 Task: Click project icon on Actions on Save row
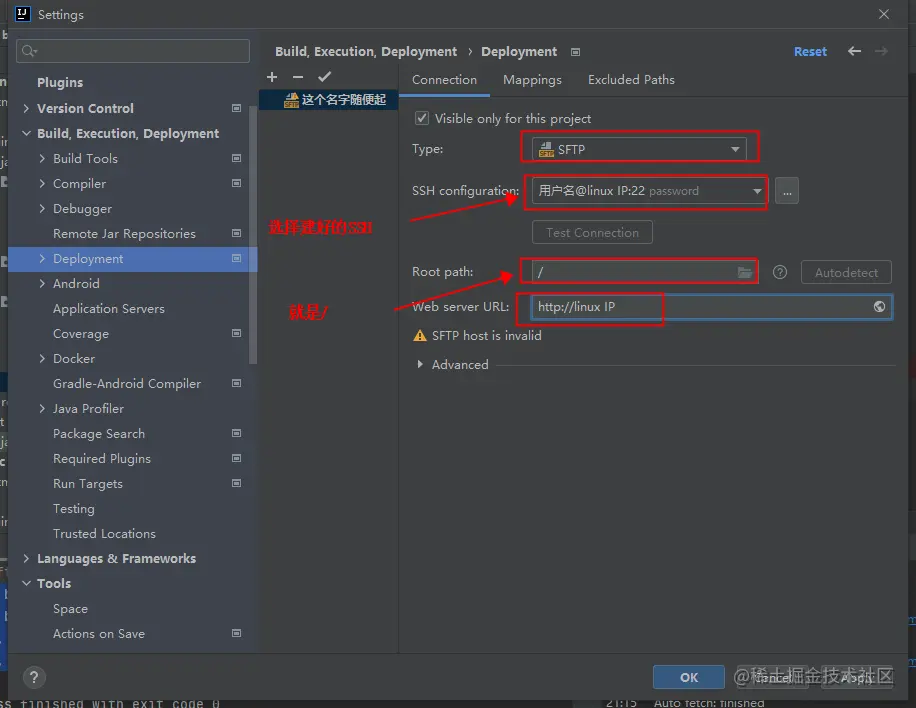point(237,633)
